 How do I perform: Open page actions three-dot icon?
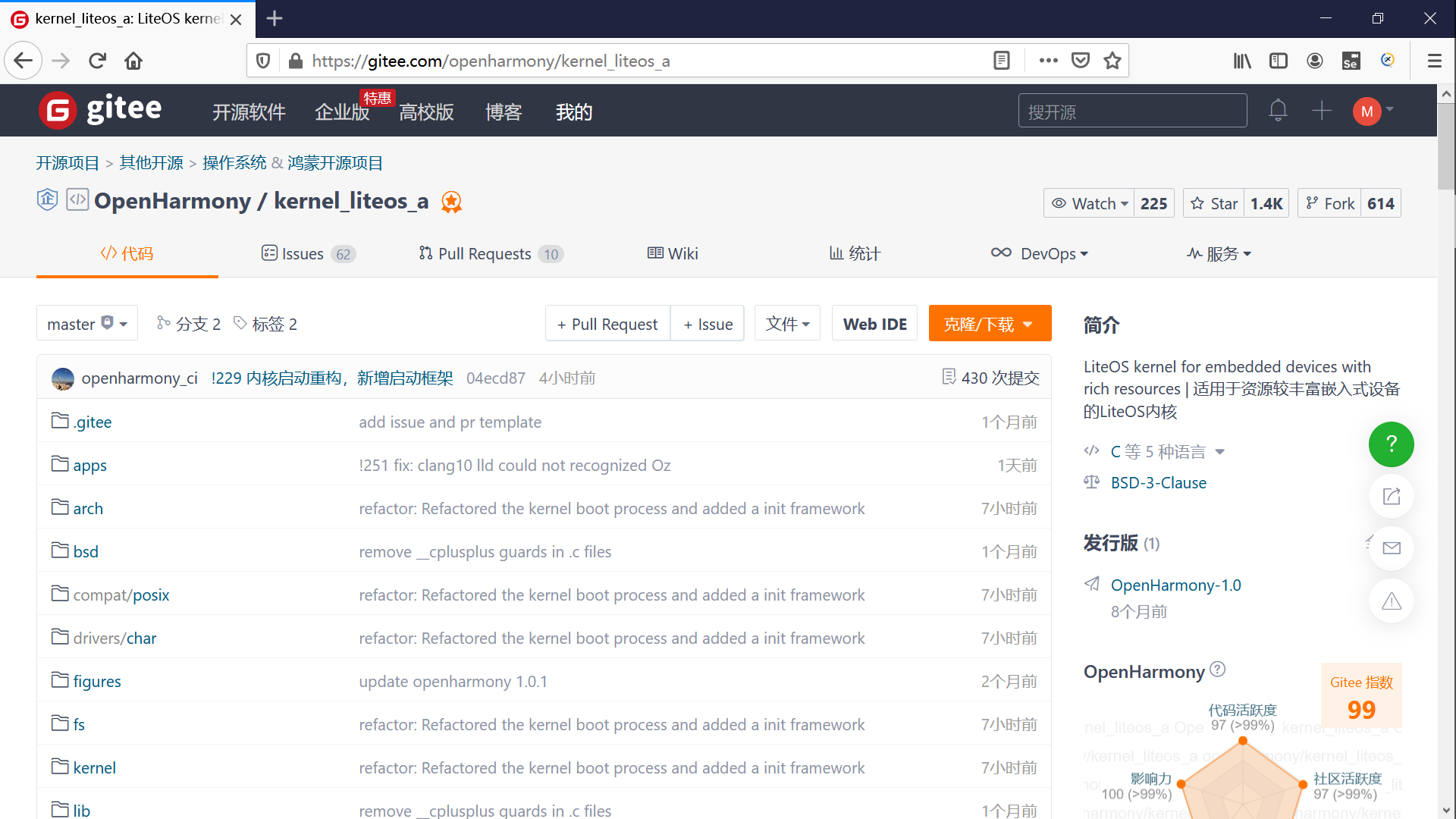1048,61
